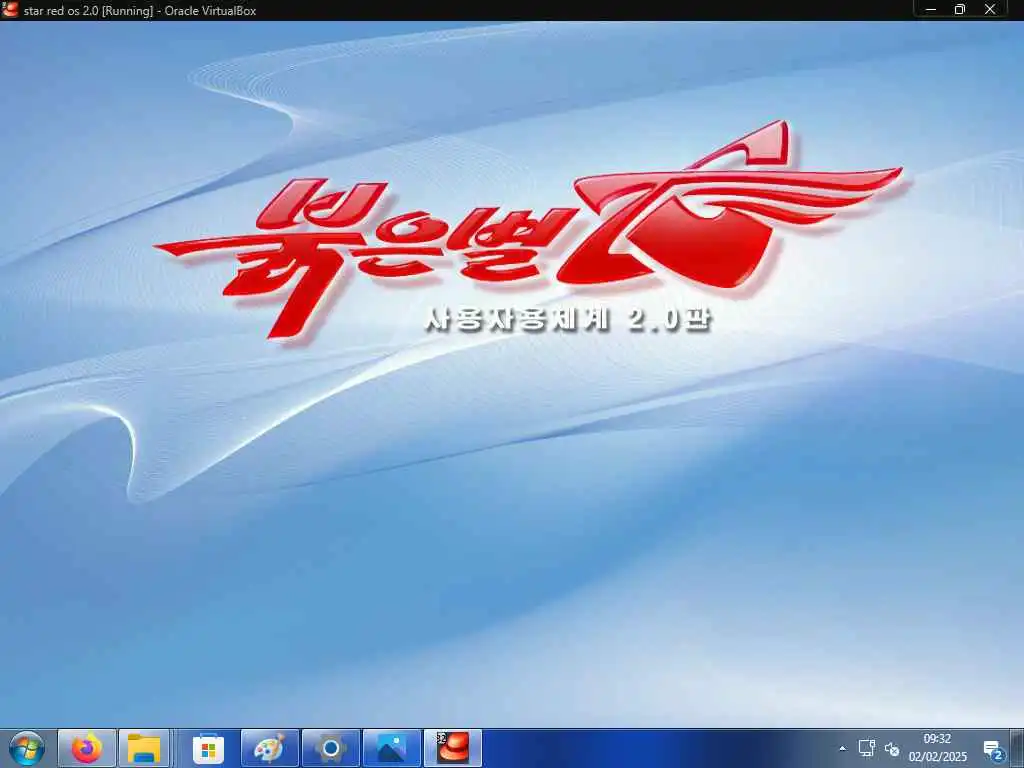
Task: Click the muted volume tray icon
Action: tap(891, 749)
